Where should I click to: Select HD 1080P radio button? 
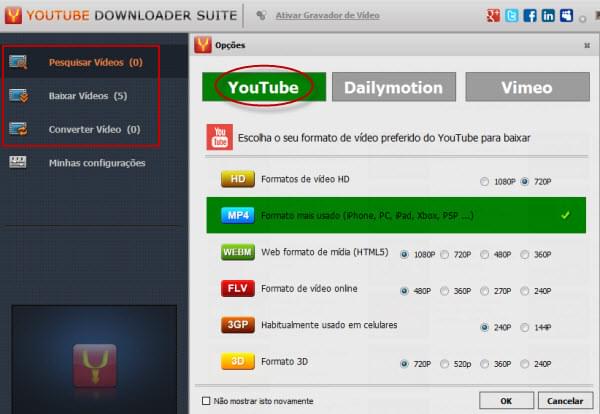tap(484, 181)
